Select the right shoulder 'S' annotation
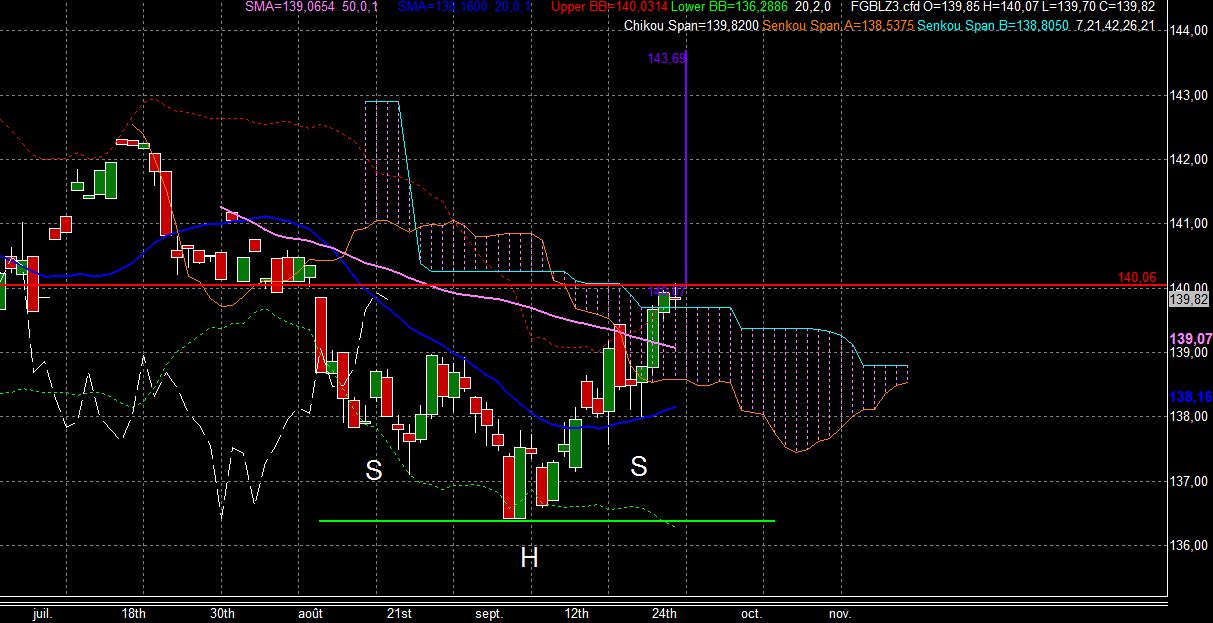Screen dimensions: 1213x623 (638, 465)
